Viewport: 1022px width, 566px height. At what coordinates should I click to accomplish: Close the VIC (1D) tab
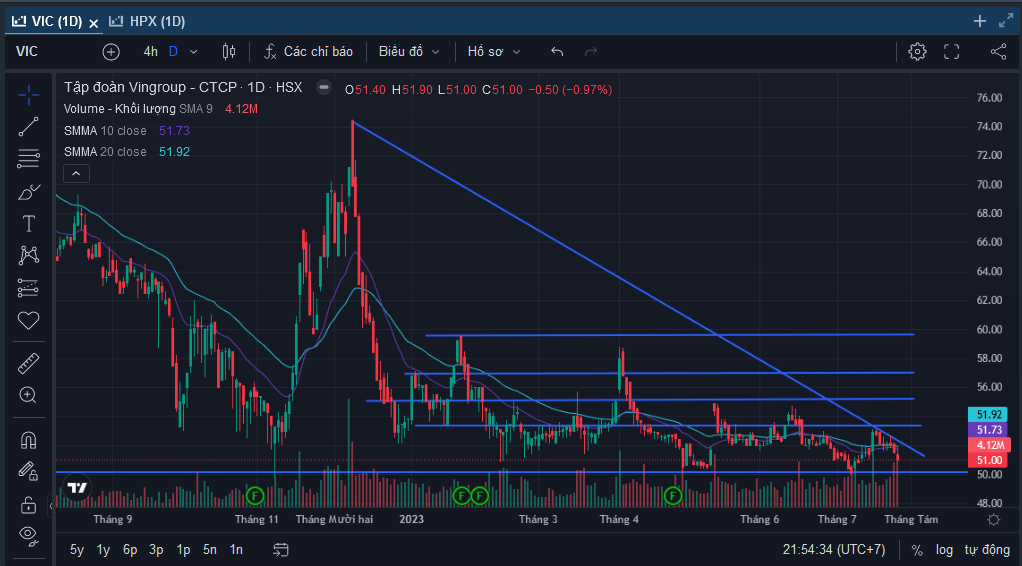tap(94, 23)
